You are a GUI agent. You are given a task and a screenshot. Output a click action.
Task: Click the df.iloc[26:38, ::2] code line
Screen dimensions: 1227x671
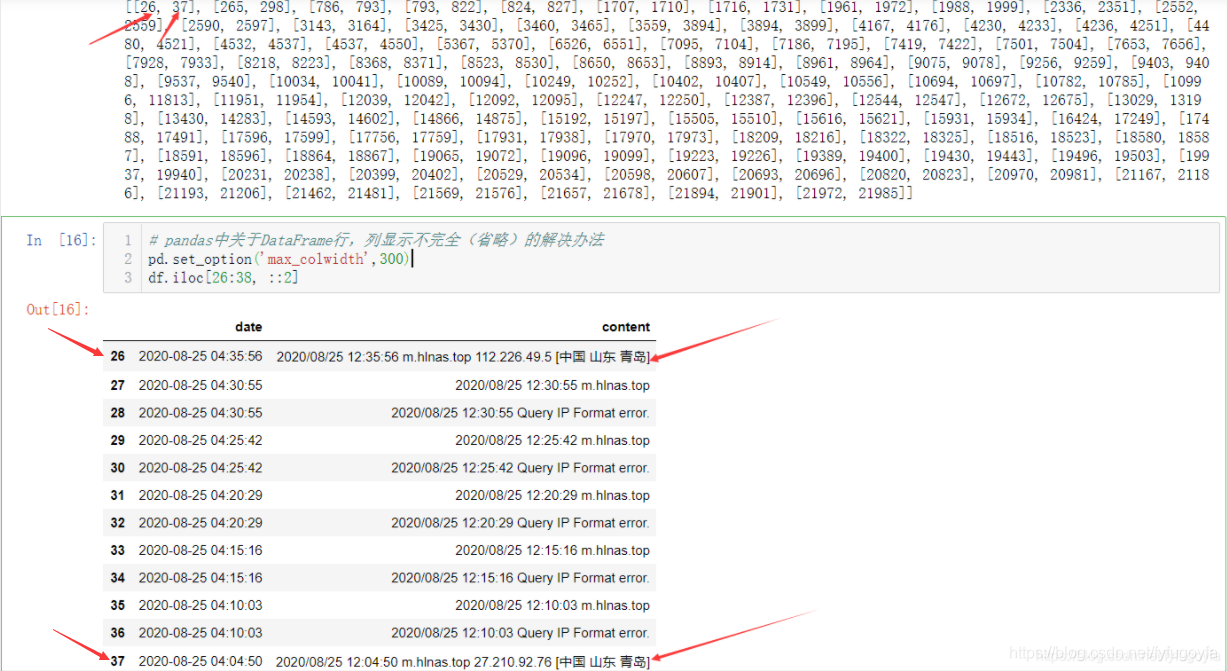point(223,277)
